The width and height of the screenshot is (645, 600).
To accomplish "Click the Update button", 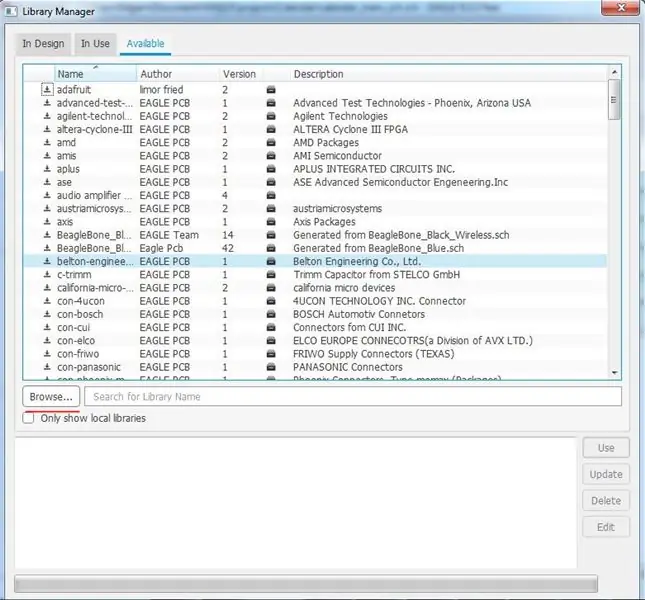I will click(x=606, y=474).
